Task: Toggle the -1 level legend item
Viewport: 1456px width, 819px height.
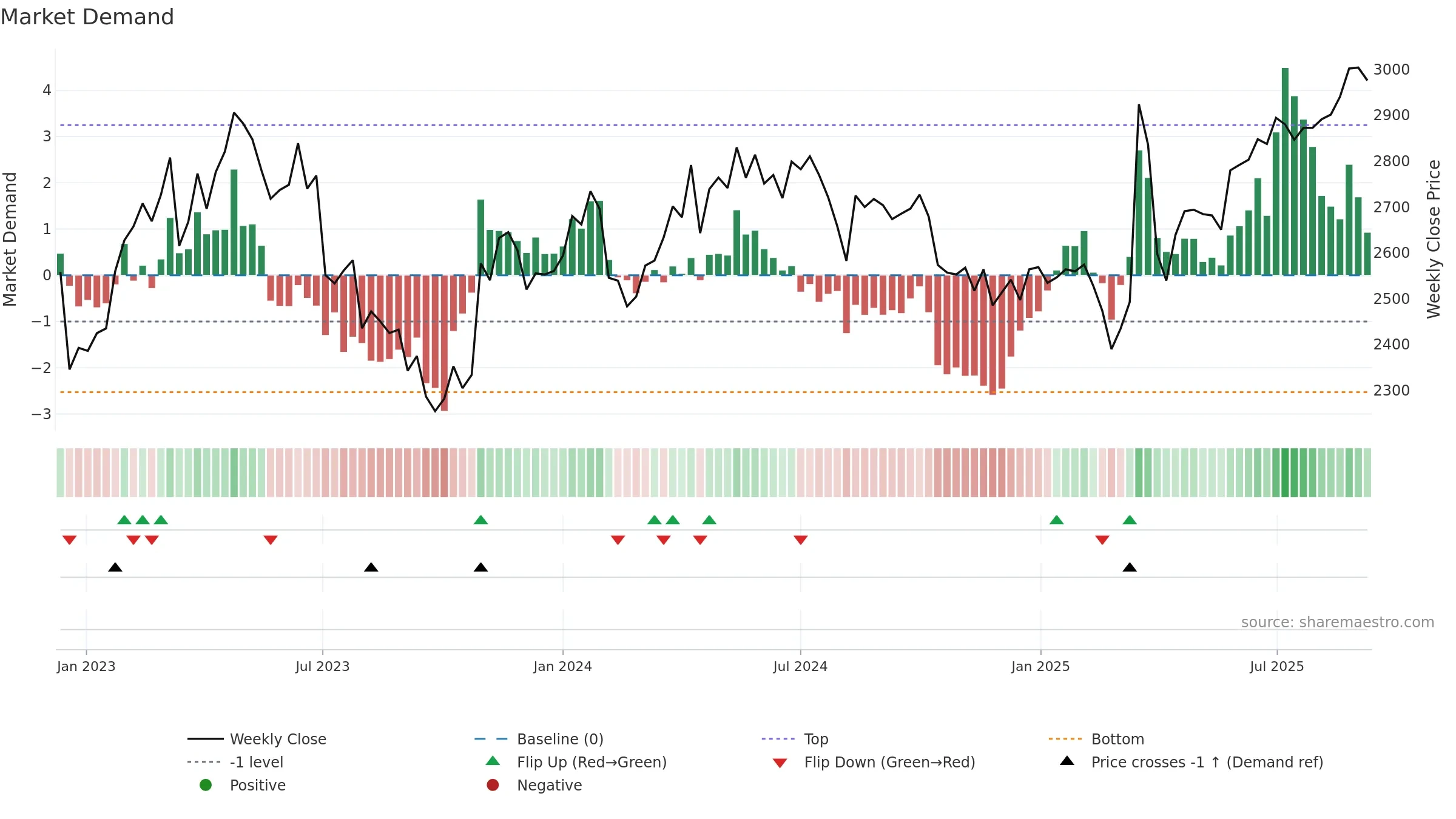Action: pos(235,762)
